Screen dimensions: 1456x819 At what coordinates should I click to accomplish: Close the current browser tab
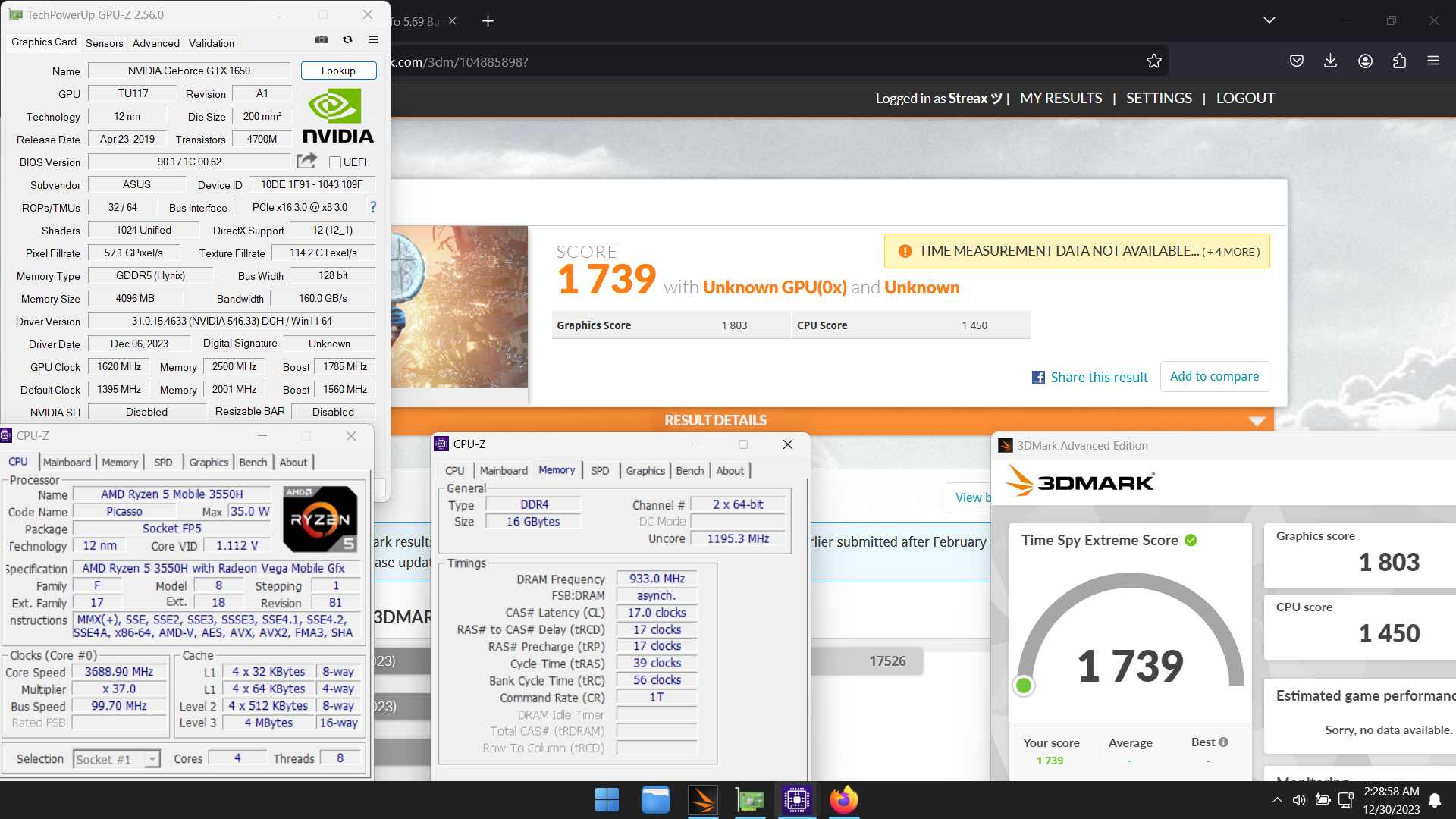[452, 21]
